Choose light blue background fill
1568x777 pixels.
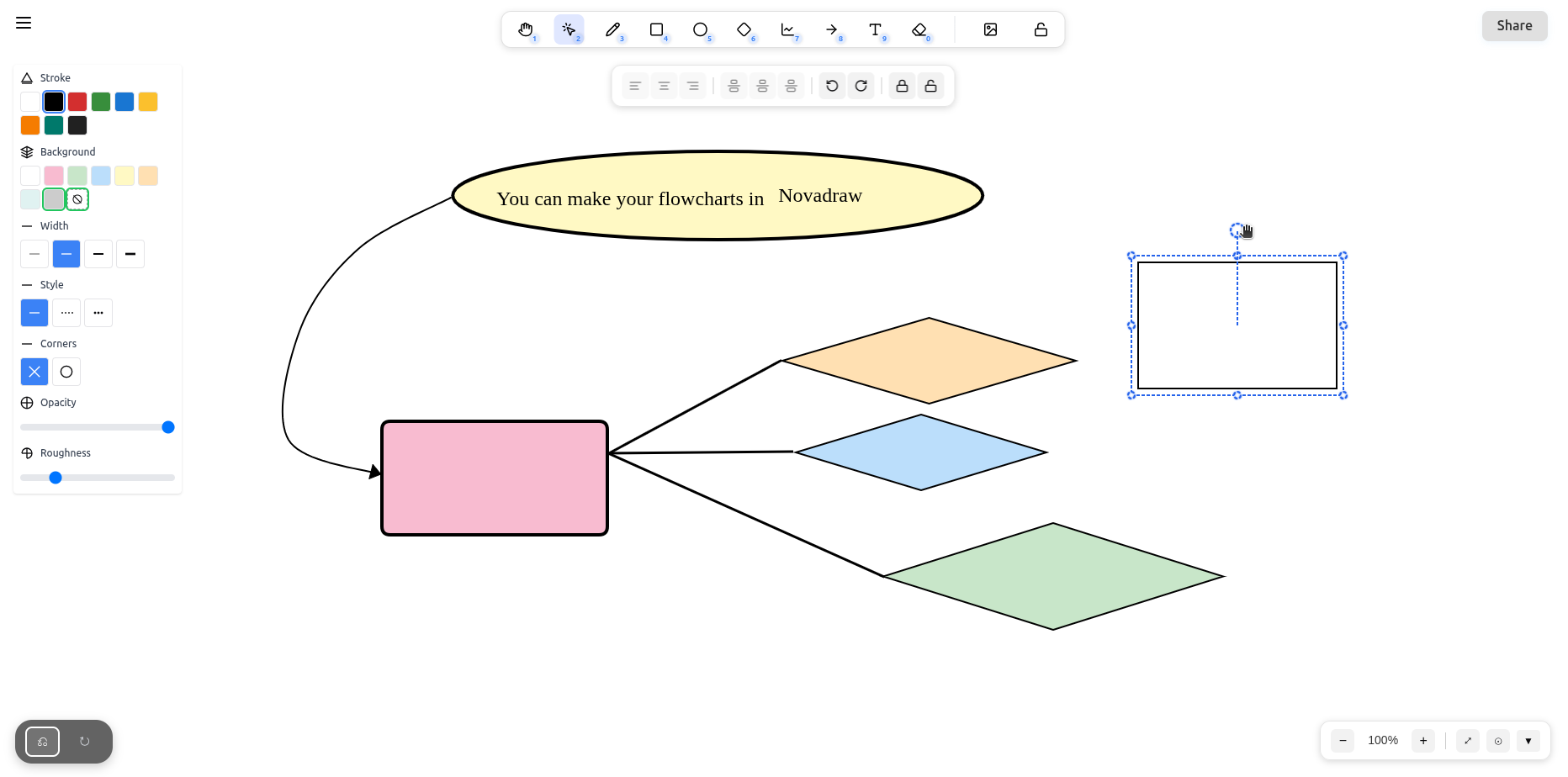pos(101,176)
